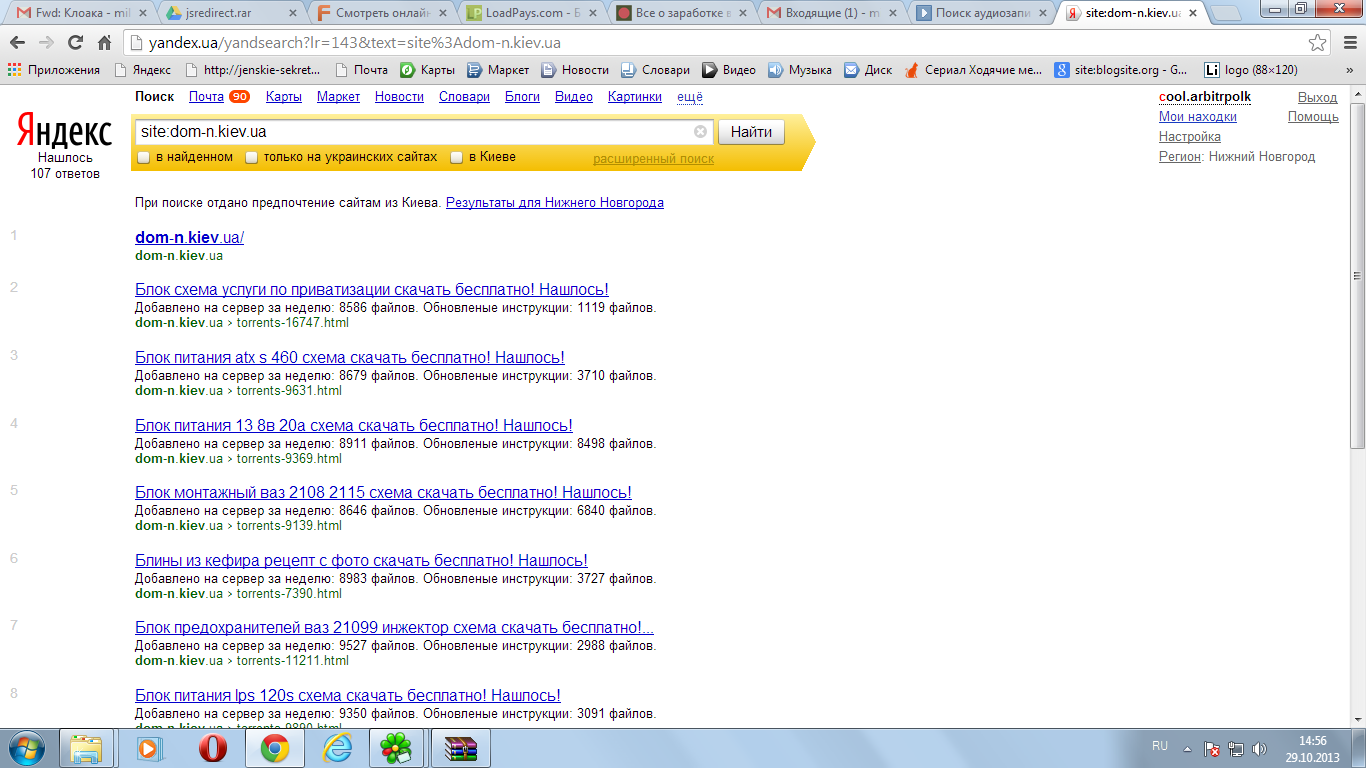The height and width of the screenshot is (768, 1366).
Task: Click the browser forward arrow
Action: tap(46, 43)
